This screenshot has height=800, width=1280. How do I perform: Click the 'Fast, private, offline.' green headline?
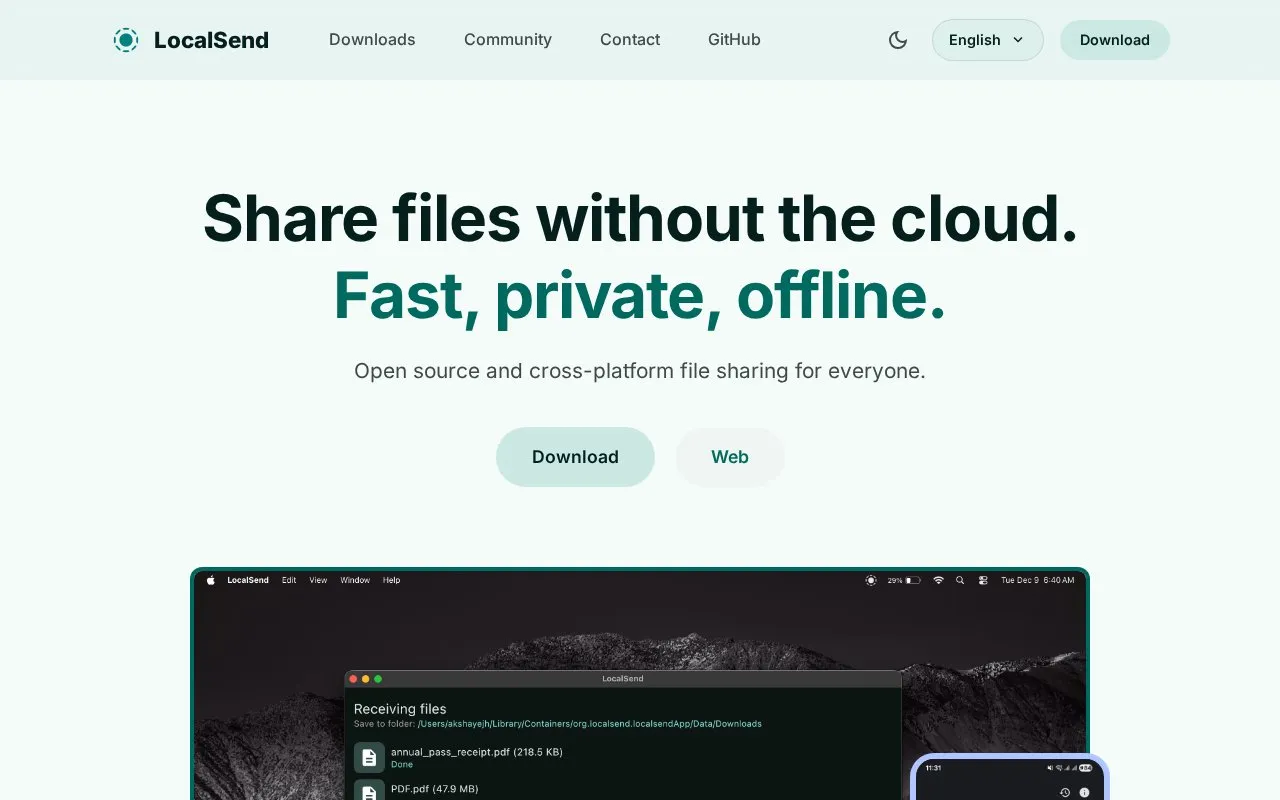640,296
